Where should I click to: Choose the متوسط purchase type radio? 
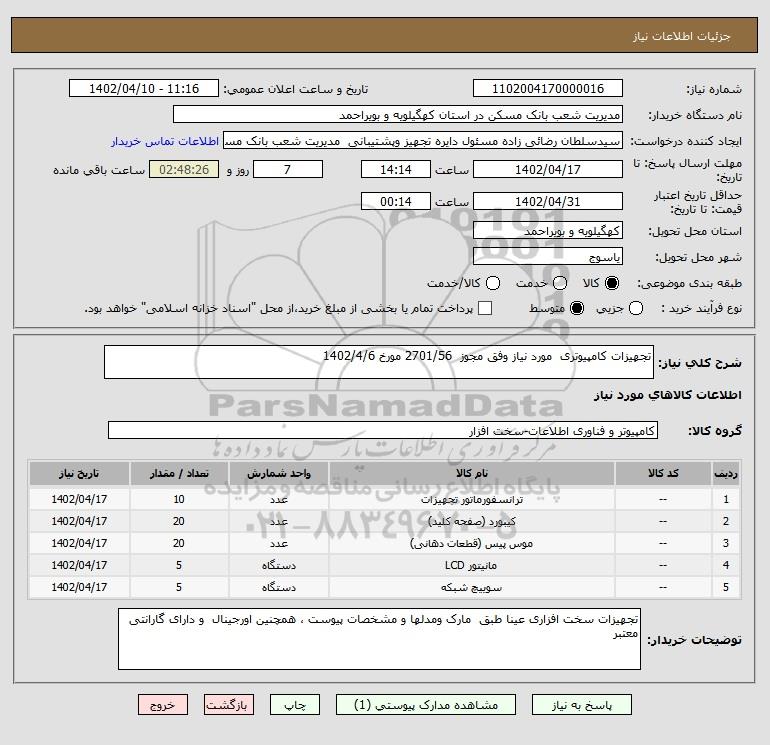pos(577,308)
